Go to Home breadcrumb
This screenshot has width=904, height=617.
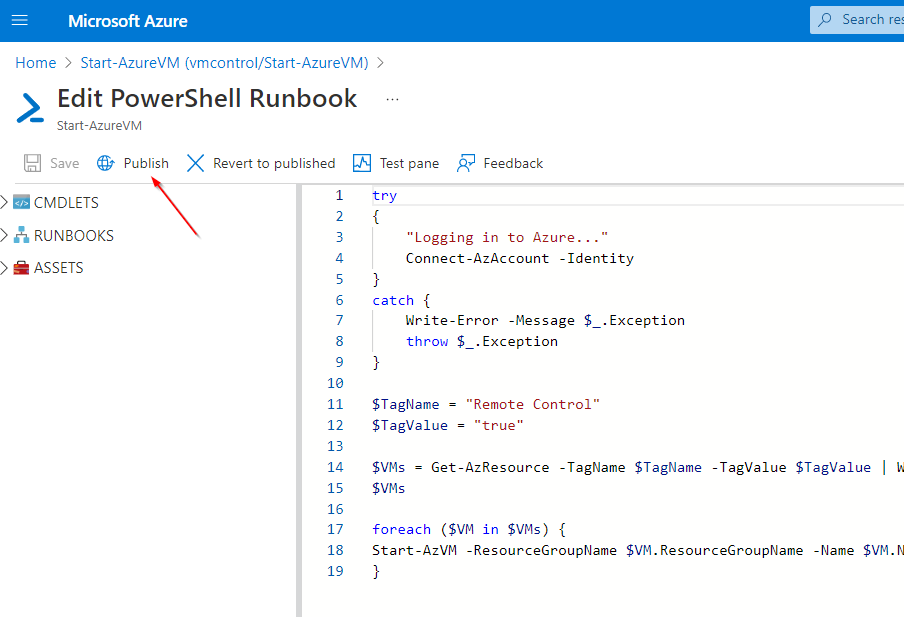[x=36, y=62]
